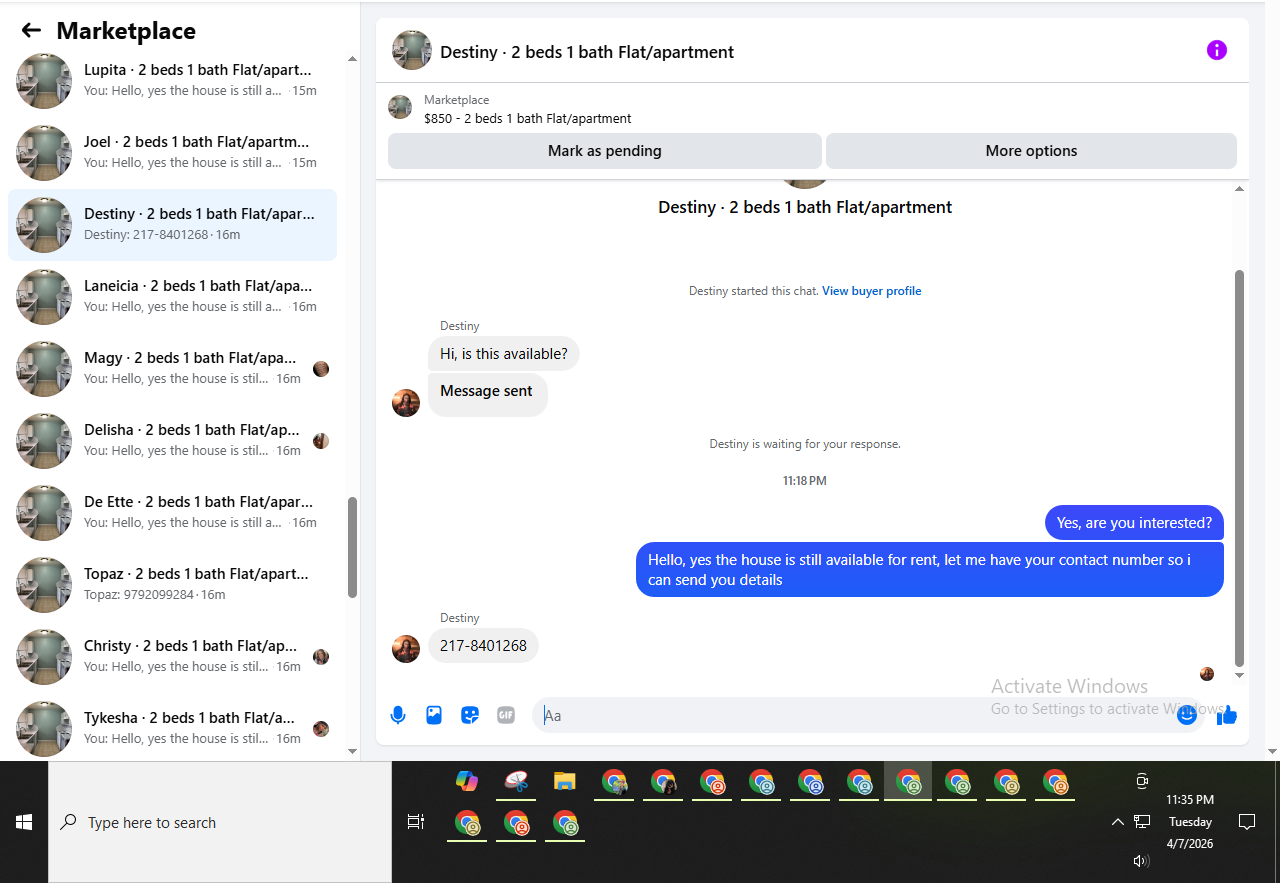The width and height of the screenshot is (1280, 883).
Task: Click the up arrow of the conversation list scrollbar
Action: click(x=352, y=59)
